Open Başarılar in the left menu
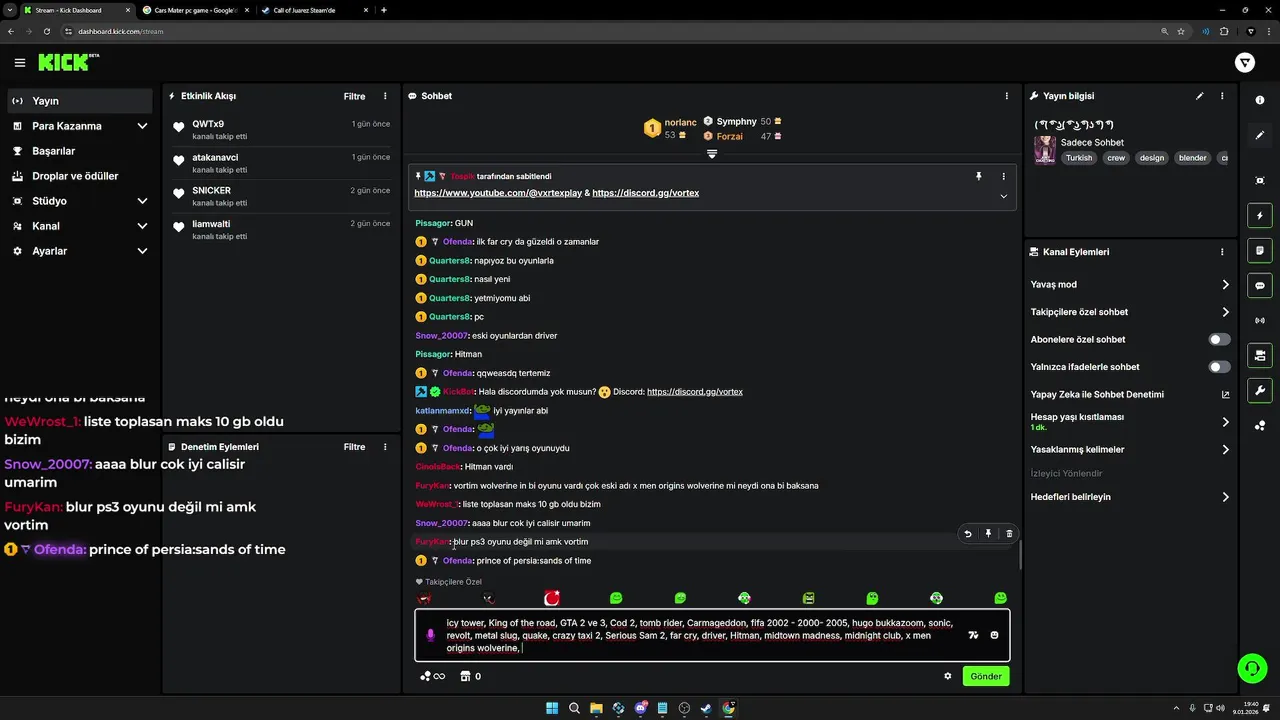Image resolution: width=1280 pixels, height=720 pixels. click(x=80, y=151)
